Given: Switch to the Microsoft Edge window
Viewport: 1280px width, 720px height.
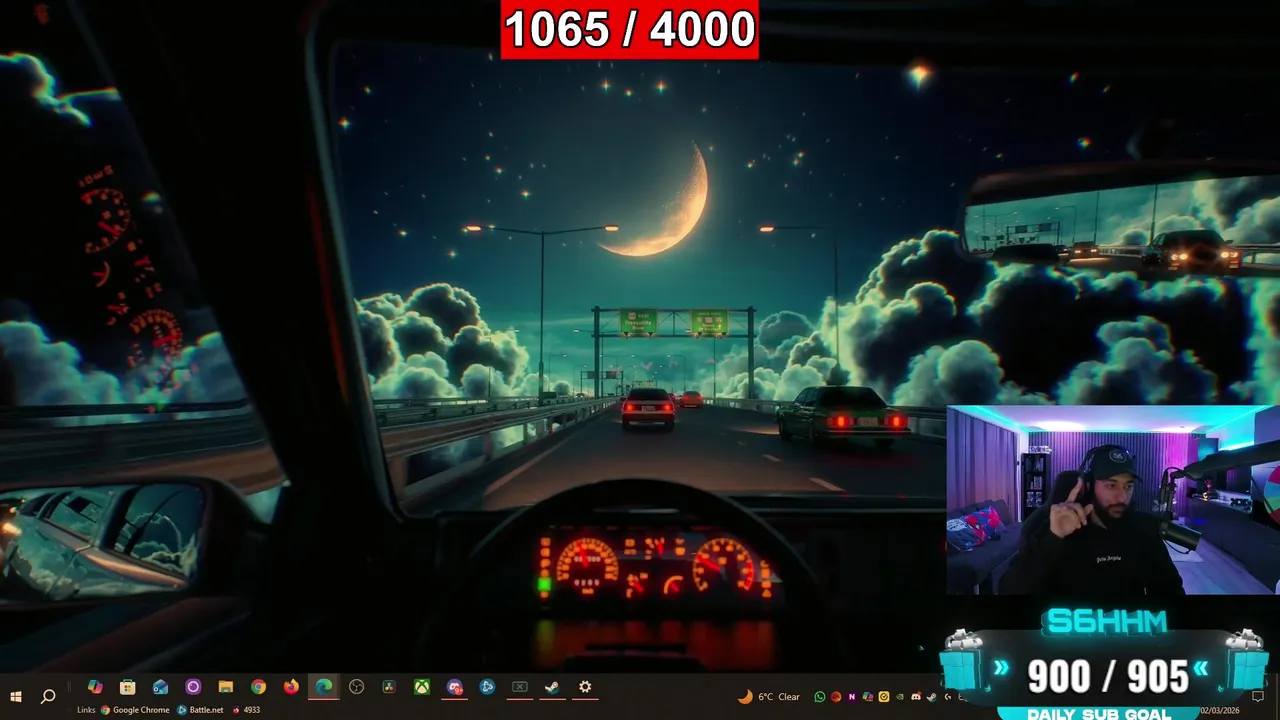Looking at the screenshot, I should pos(324,687).
